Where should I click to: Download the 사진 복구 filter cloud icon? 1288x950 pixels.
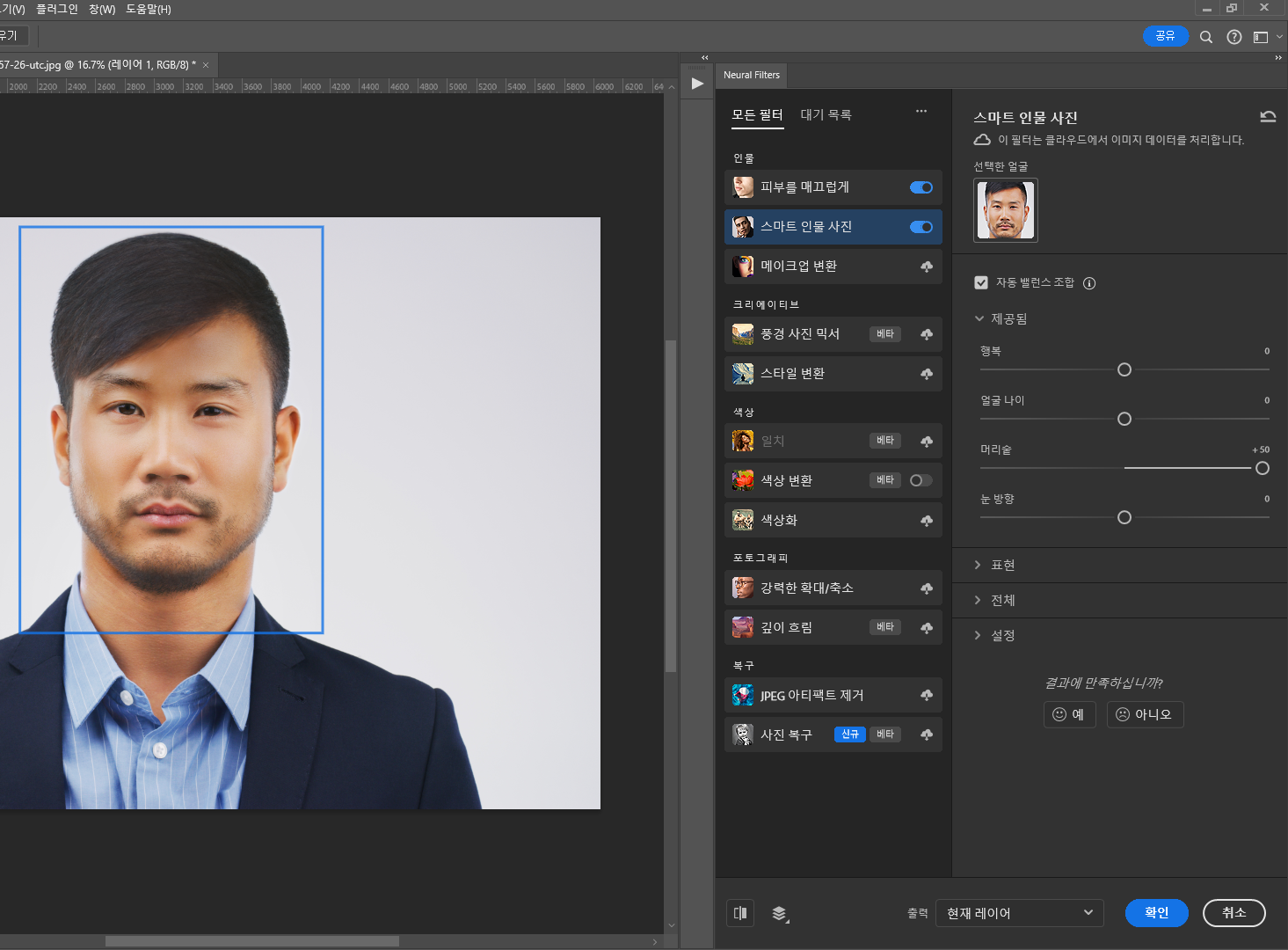[927, 735]
